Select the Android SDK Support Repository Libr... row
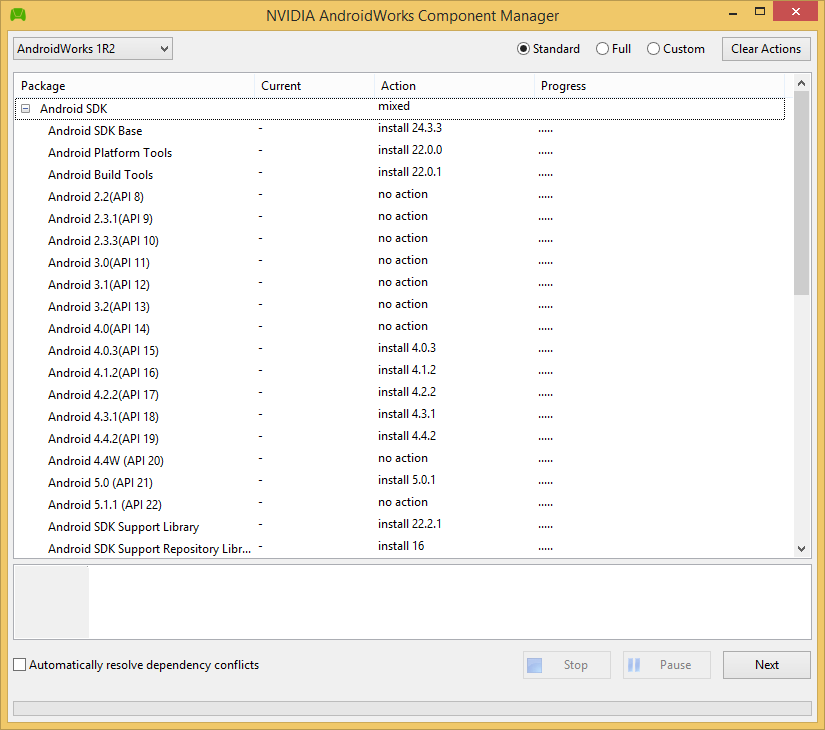The height and width of the screenshot is (730, 825). click(400, 549)
